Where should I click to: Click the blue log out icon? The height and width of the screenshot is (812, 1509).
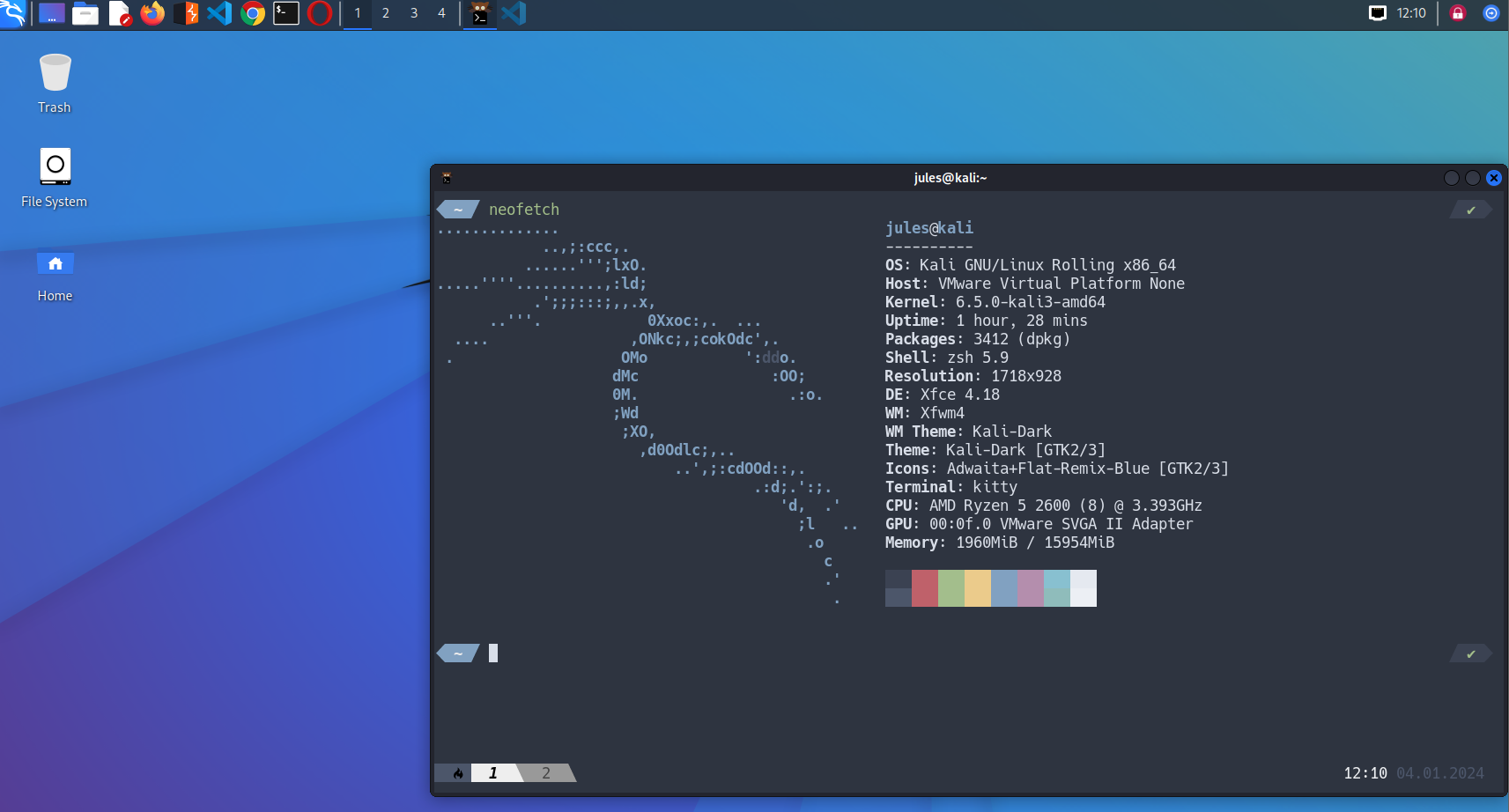1491,13
